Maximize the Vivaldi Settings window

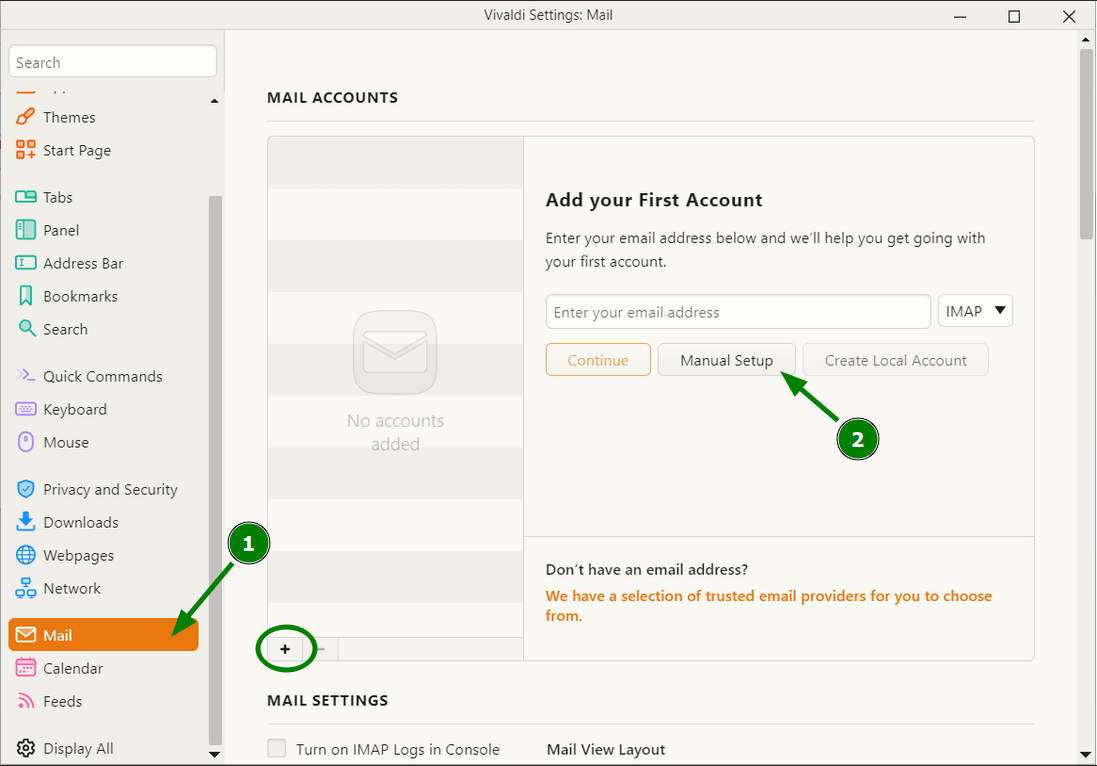coord(1014,16)
